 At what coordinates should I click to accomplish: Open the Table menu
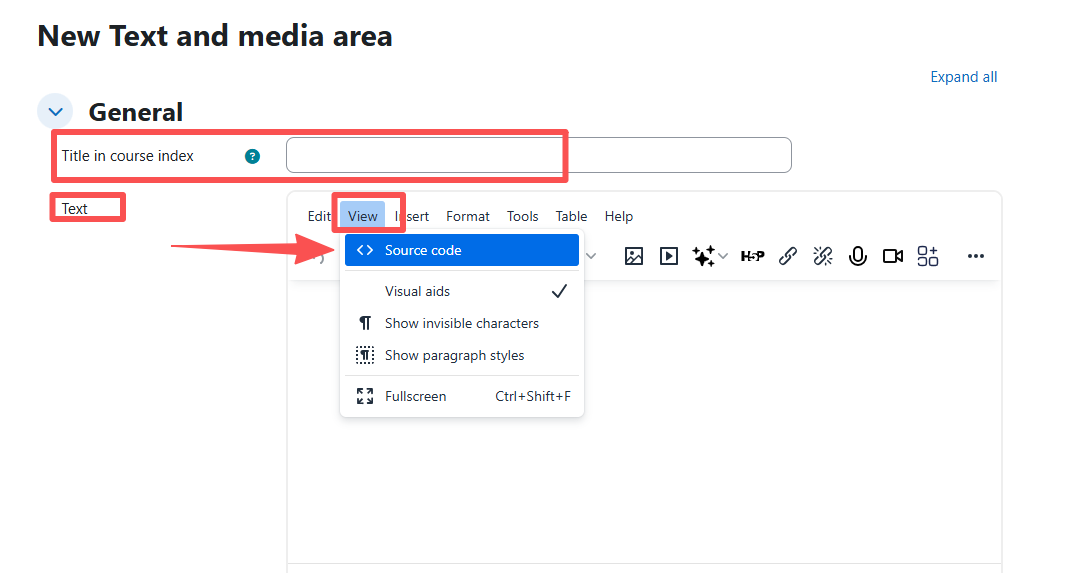click(x=571, y=216)
